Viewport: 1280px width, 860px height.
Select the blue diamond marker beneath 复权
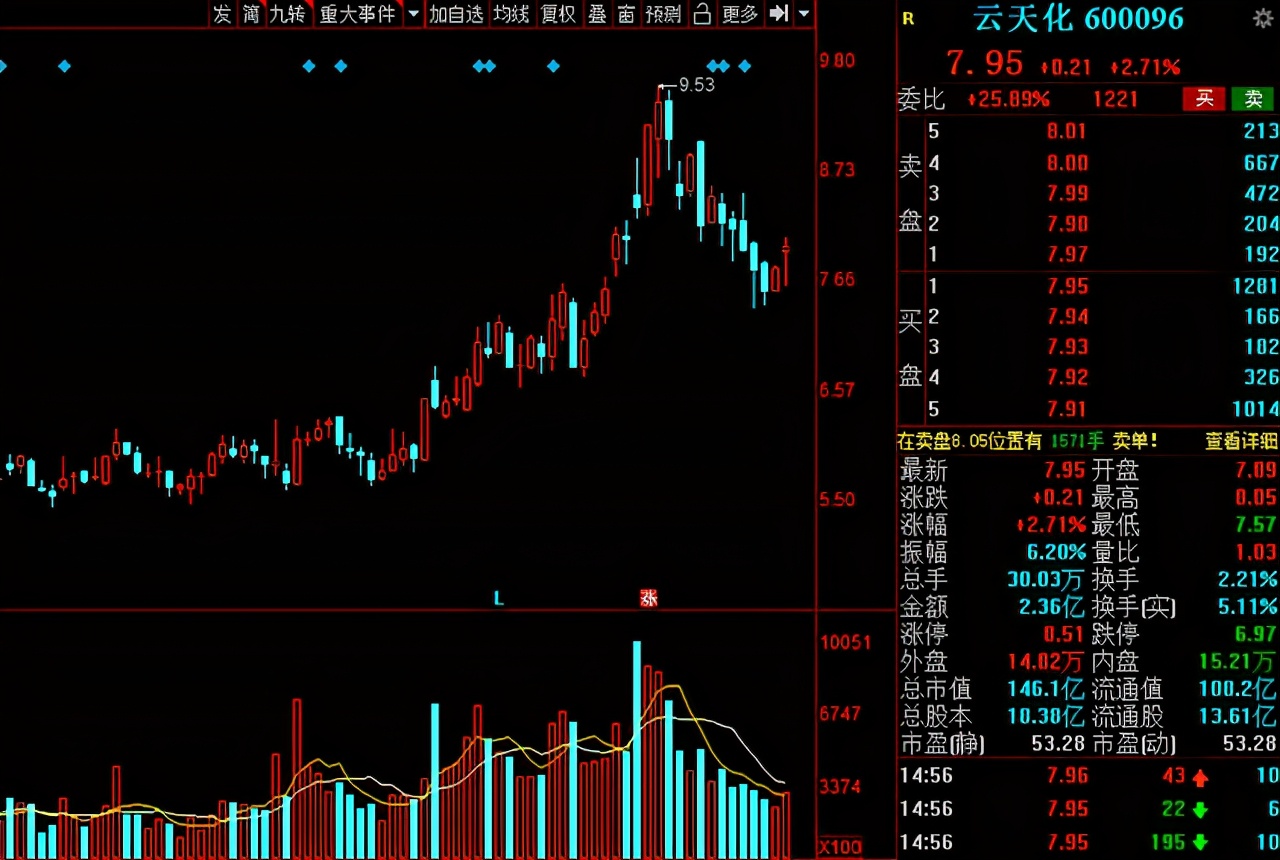click(553, 66)
